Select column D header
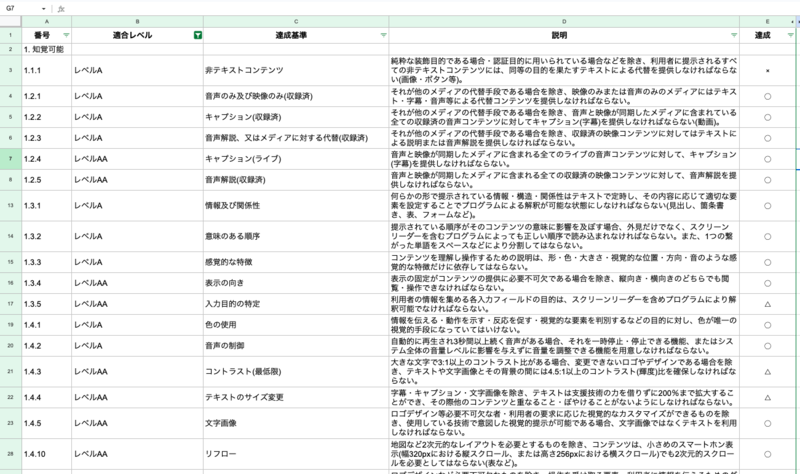The image size is (800, 474). (x=564, y=21)
